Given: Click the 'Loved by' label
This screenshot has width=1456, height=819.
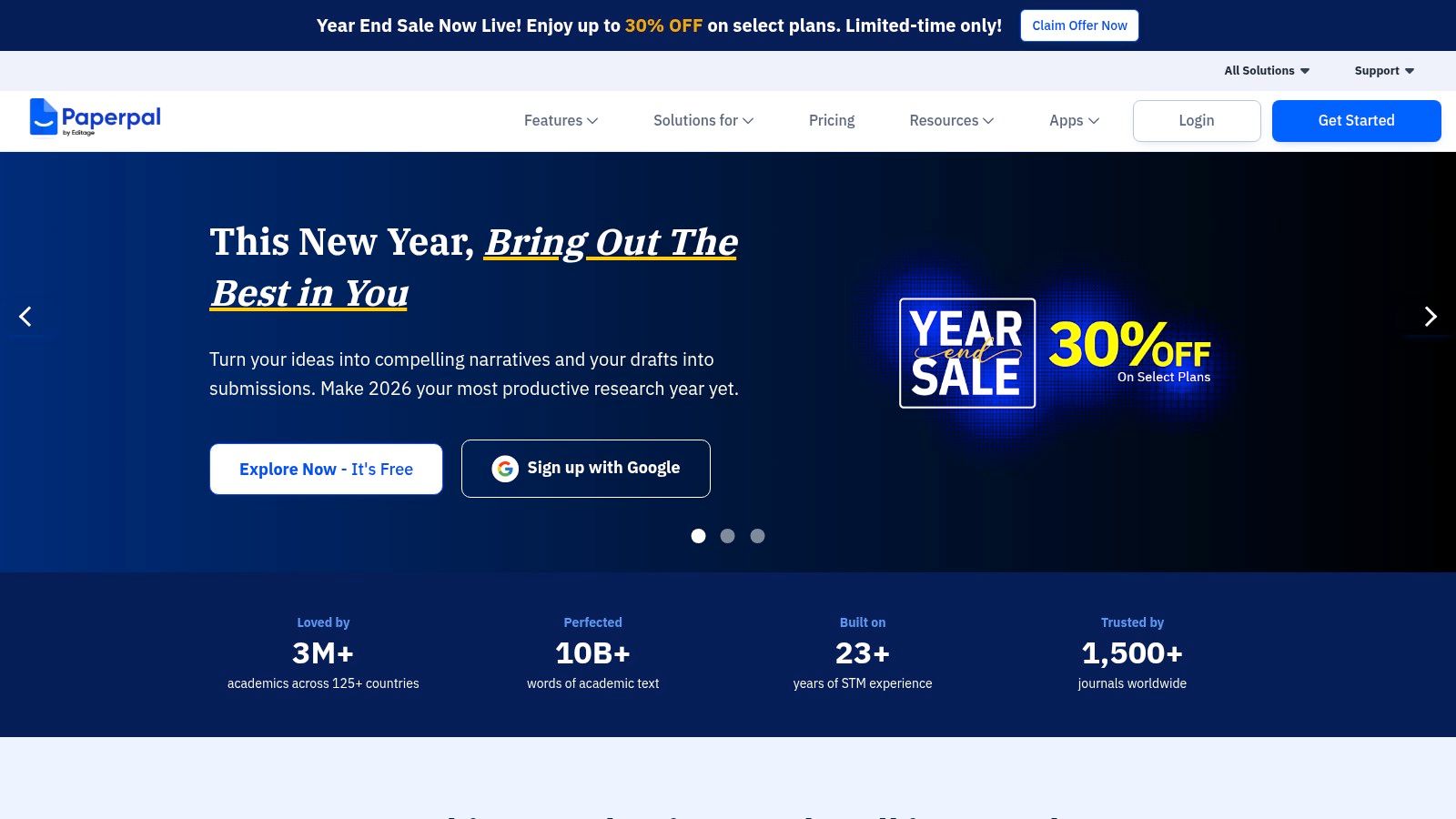Looking at the screenshot, I should tap(323, 622).
